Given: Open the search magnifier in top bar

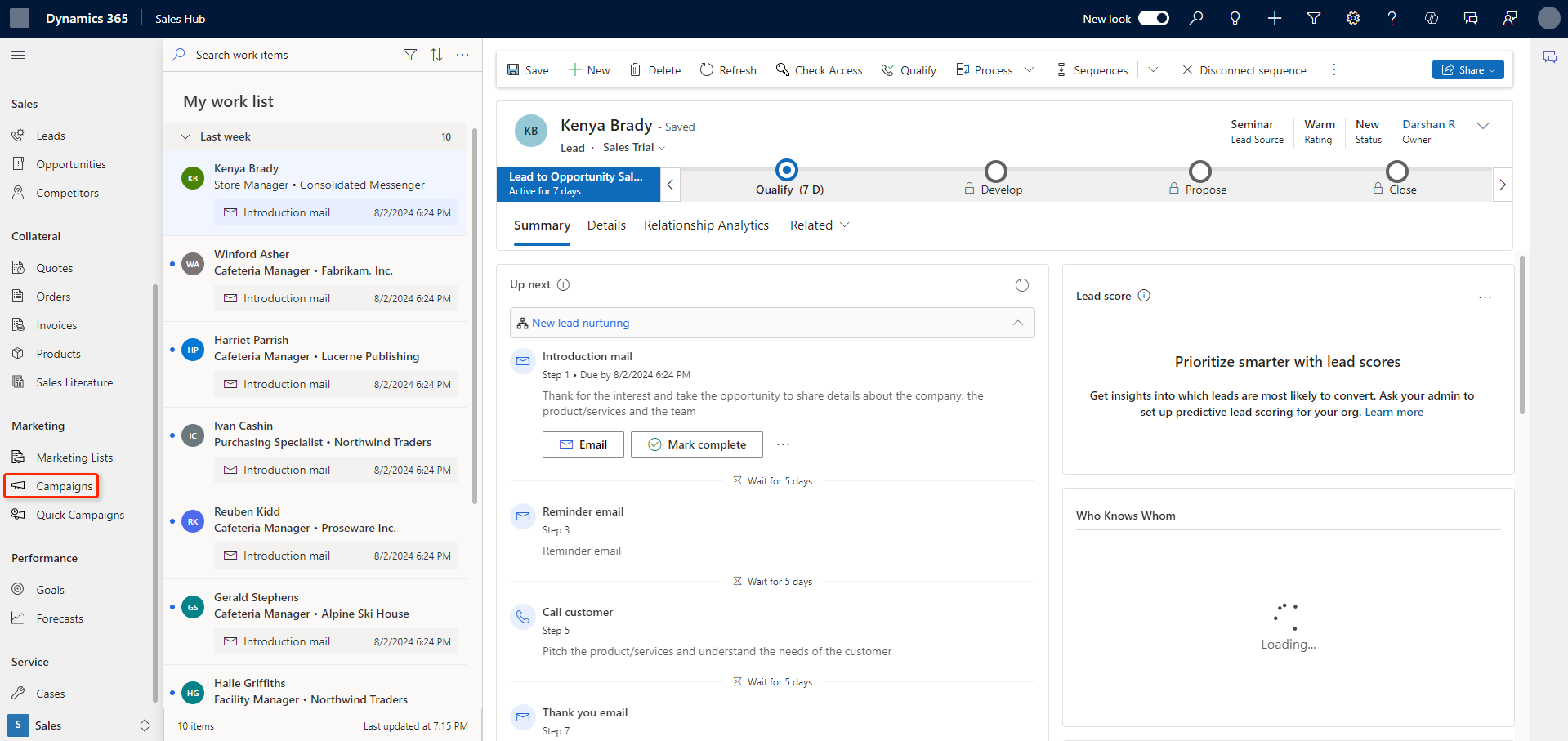Looking at the screenshot, I should coord(1196,18).
